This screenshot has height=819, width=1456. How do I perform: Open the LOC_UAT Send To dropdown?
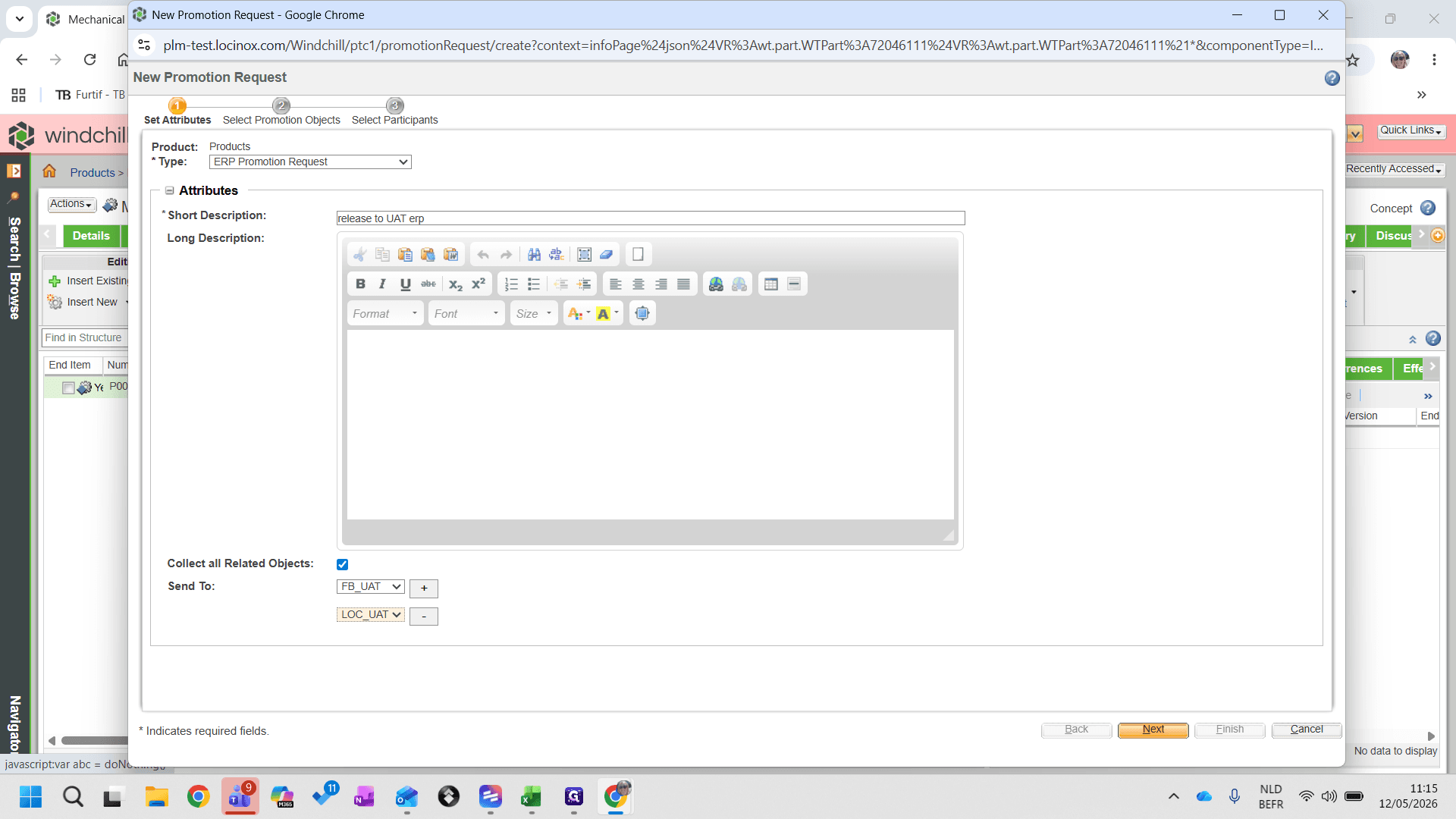(x=371, y=614)
